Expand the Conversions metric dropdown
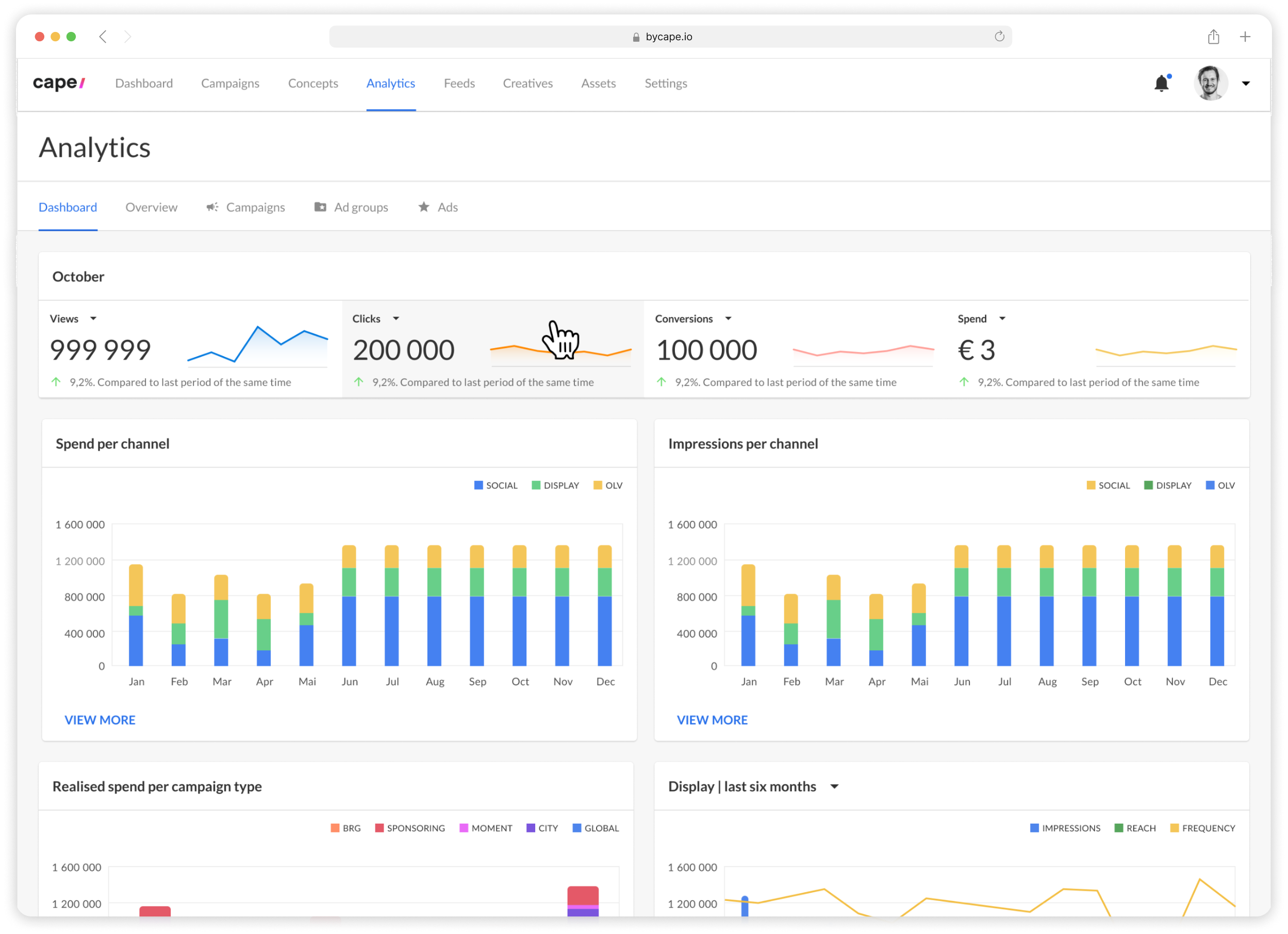This screenshot has width=1288, height=934. 728,319
